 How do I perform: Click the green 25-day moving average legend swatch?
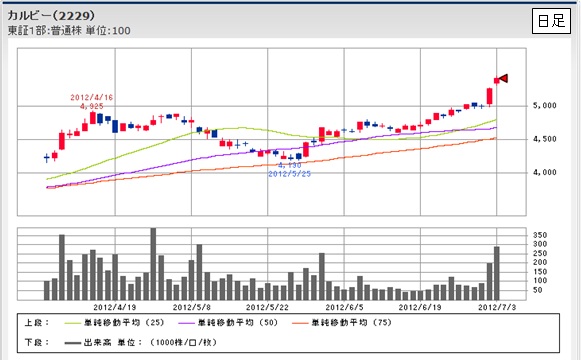click(72, 323)
